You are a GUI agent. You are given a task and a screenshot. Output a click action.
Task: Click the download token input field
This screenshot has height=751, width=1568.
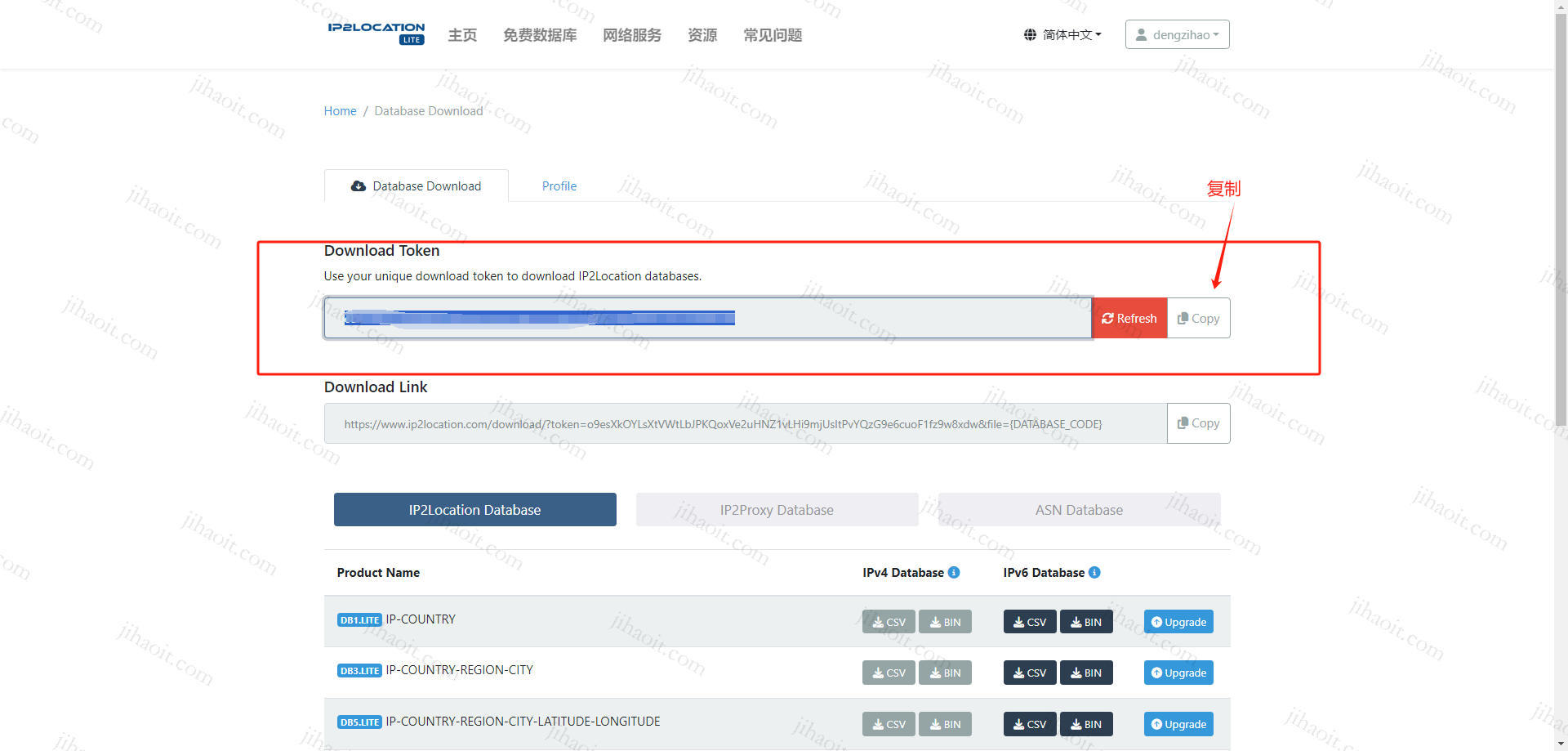coord(708,318)
